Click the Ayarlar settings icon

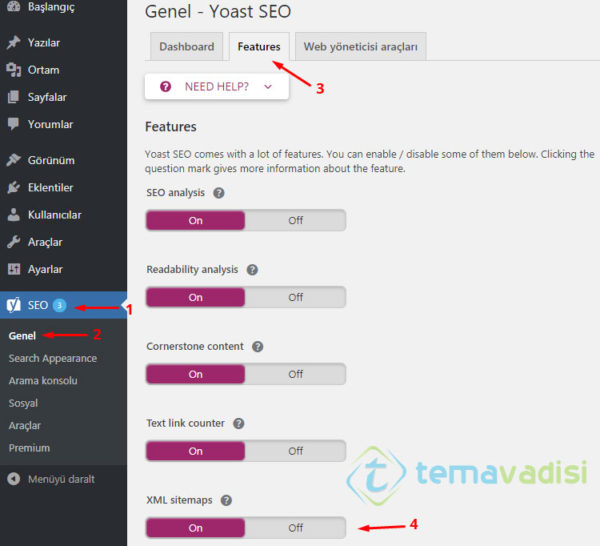(13, 269)
